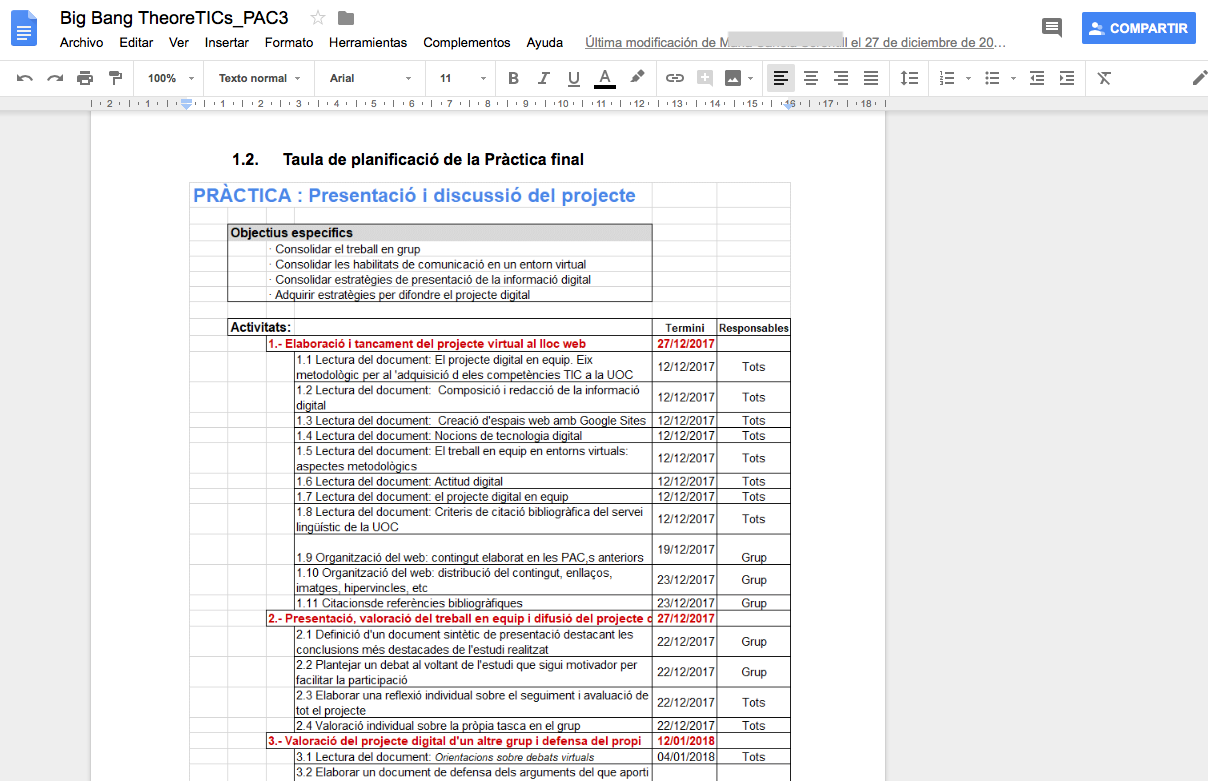The image size is (1208, 781).
Task: Open the font size 11 dropdown
Action: [x=463, y=78]
